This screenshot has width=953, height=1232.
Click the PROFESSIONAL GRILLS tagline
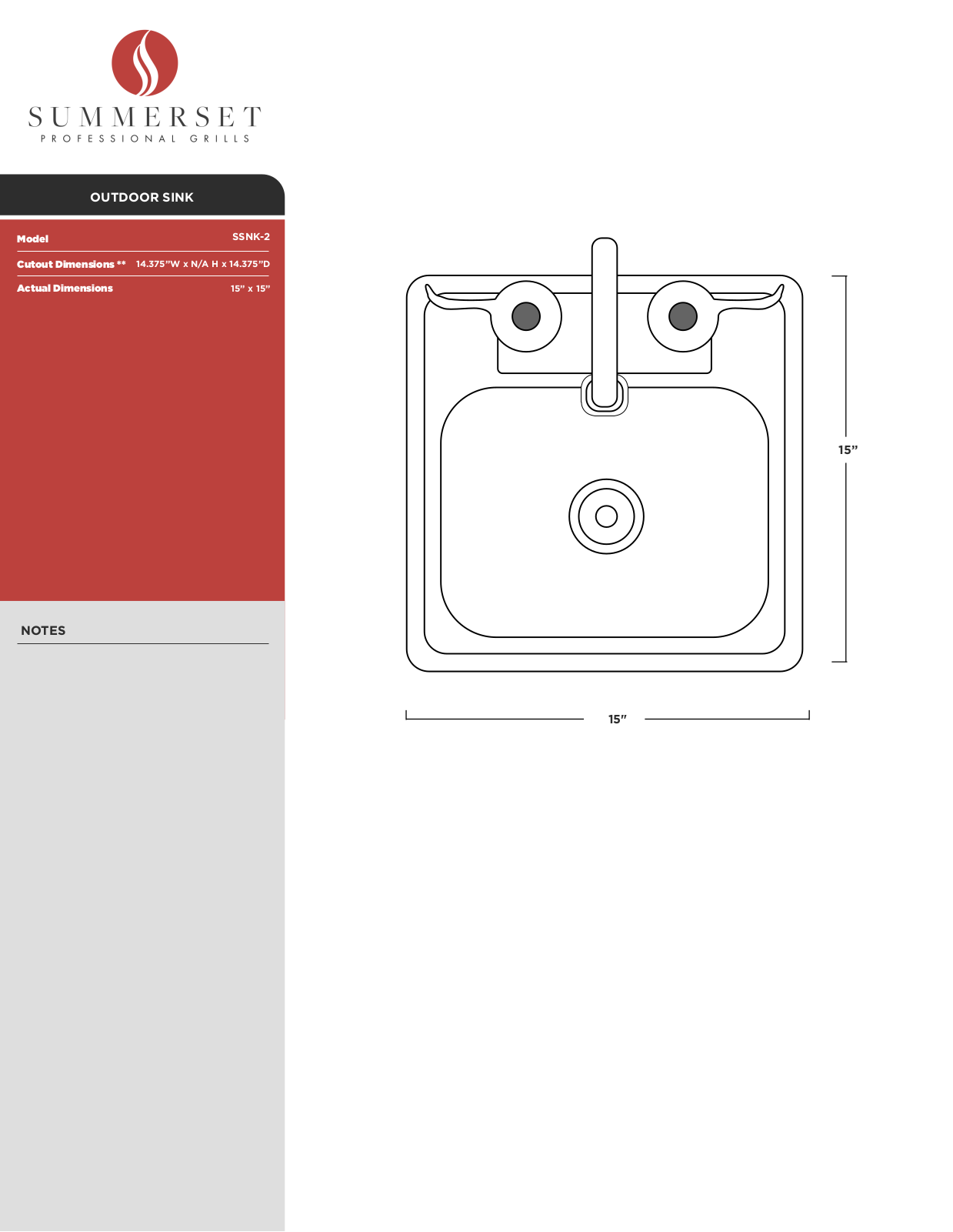(x=145, y=139)
